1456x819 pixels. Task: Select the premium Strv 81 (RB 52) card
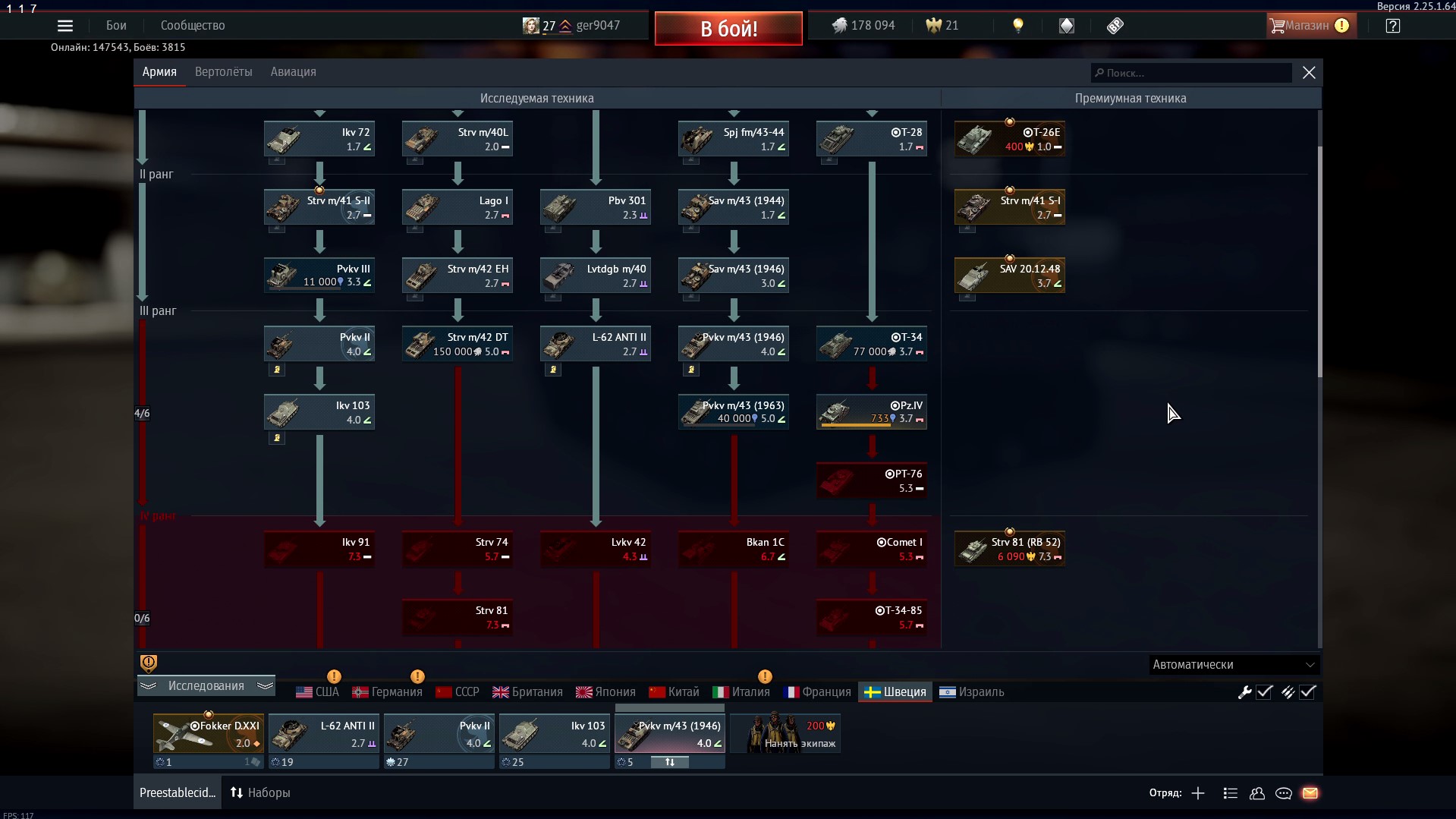1010,549
